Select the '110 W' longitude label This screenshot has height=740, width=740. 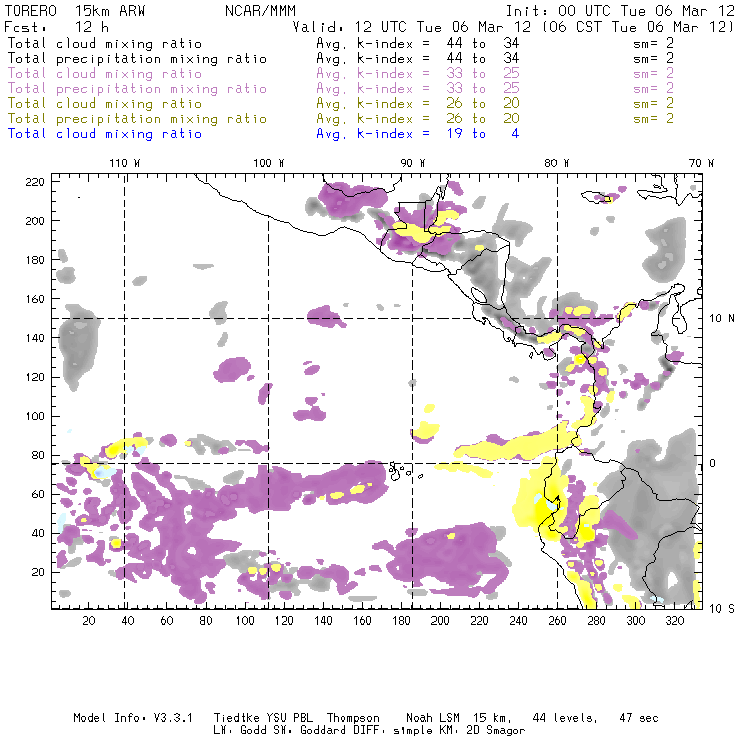(125, 163)
